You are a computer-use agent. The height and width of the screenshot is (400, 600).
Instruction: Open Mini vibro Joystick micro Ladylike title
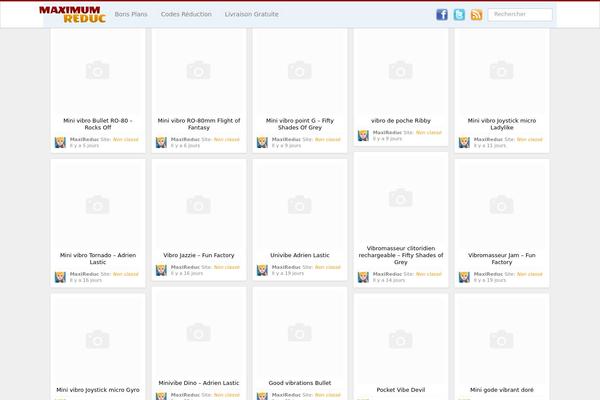[502, 124]
